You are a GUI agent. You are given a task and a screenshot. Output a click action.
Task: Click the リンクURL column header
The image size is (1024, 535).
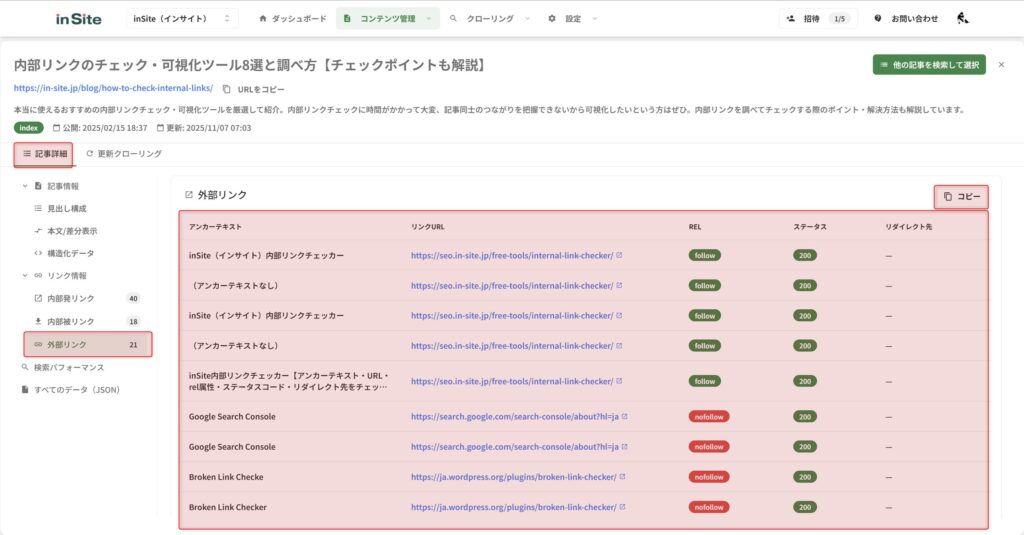428,227
